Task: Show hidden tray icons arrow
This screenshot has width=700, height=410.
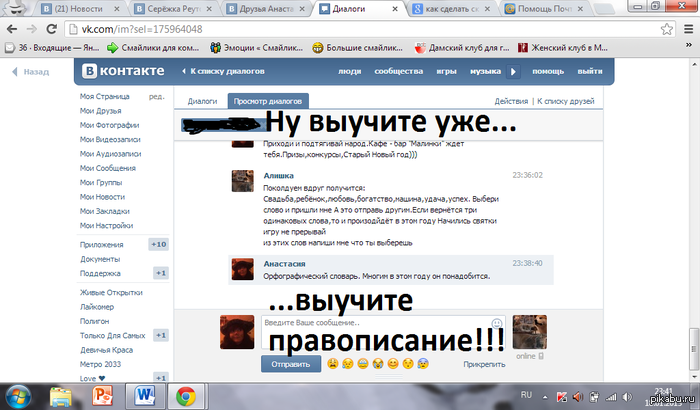Action: (545, 397)
